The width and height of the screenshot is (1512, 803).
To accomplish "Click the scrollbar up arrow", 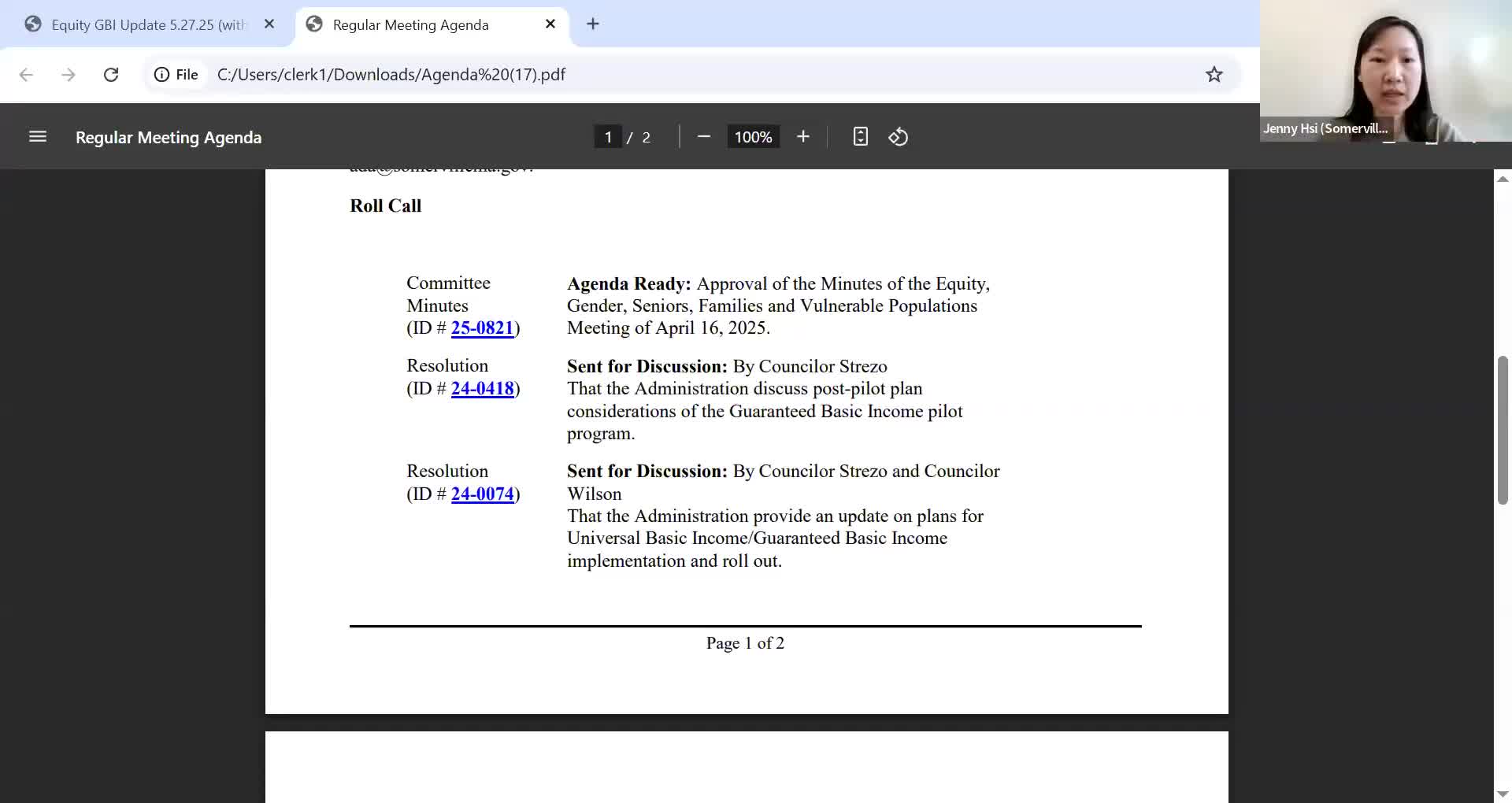I will pos(1503,179).
